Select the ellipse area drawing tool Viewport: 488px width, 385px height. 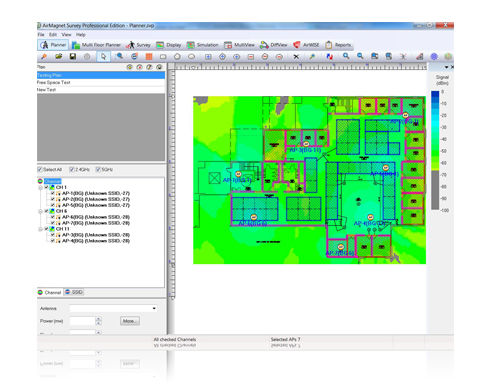click(x=191, y=57)
